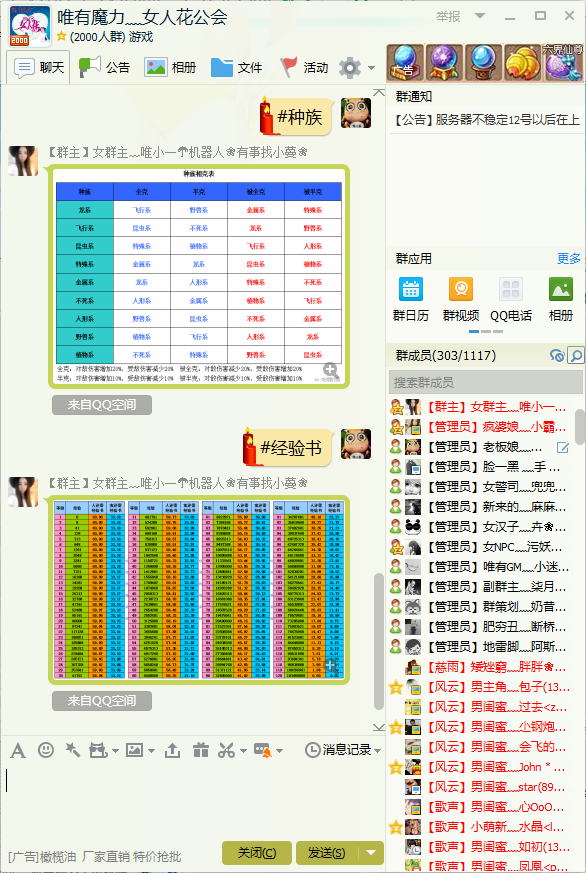The width and height of the screenshot is (586, 873).
Task: Click the 举报 report button
Action: click(x=448, y=17)
